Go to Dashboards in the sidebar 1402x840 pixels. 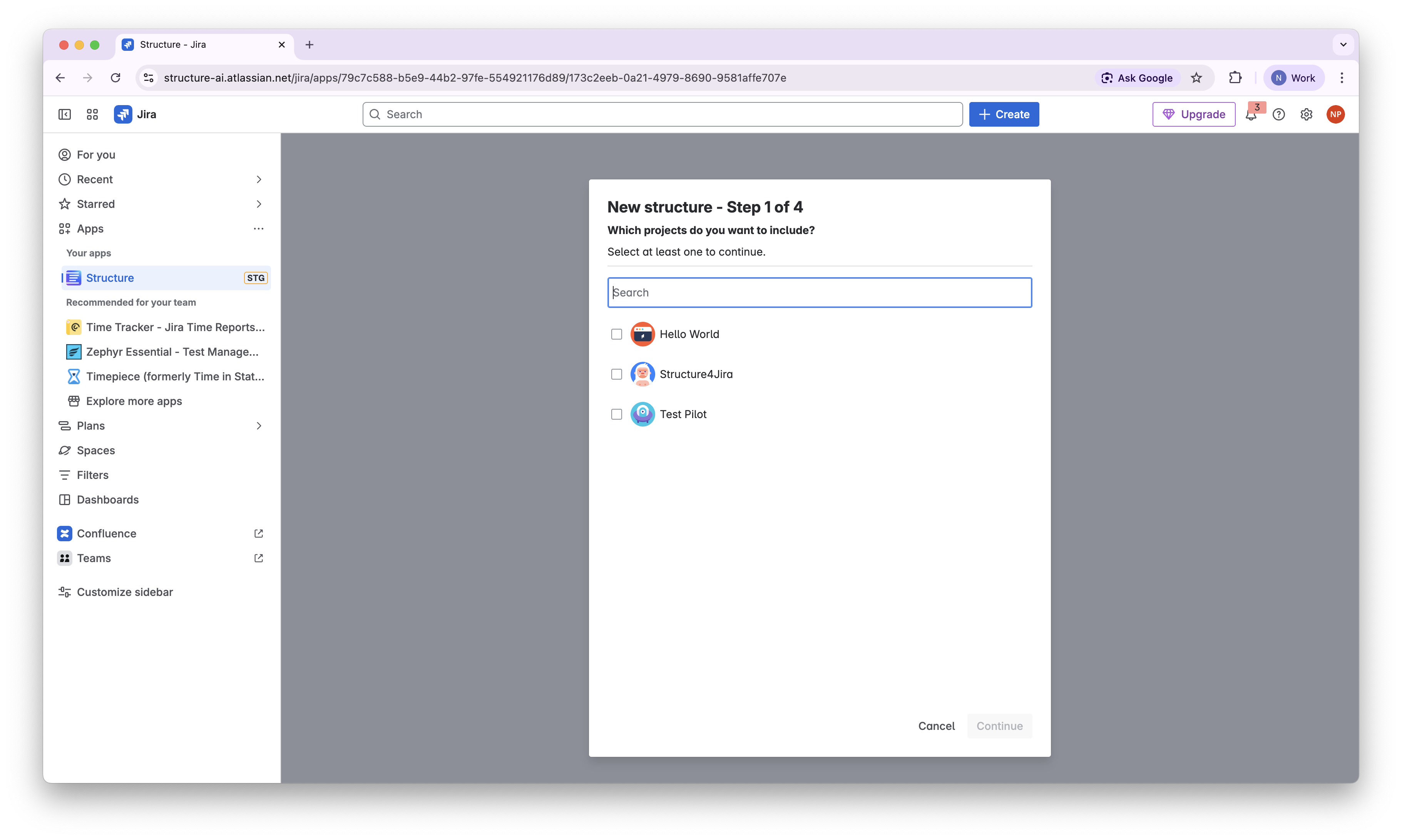(107, 500)
